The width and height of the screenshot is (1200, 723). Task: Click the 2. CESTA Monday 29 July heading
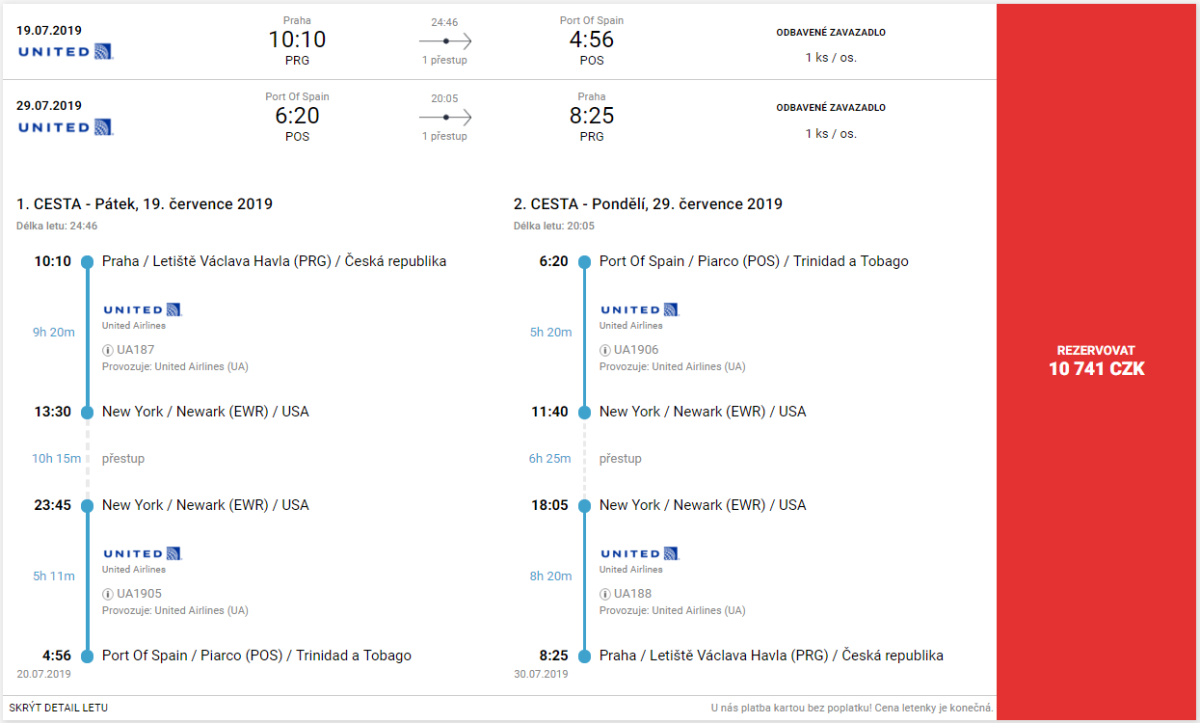[648, 204]
